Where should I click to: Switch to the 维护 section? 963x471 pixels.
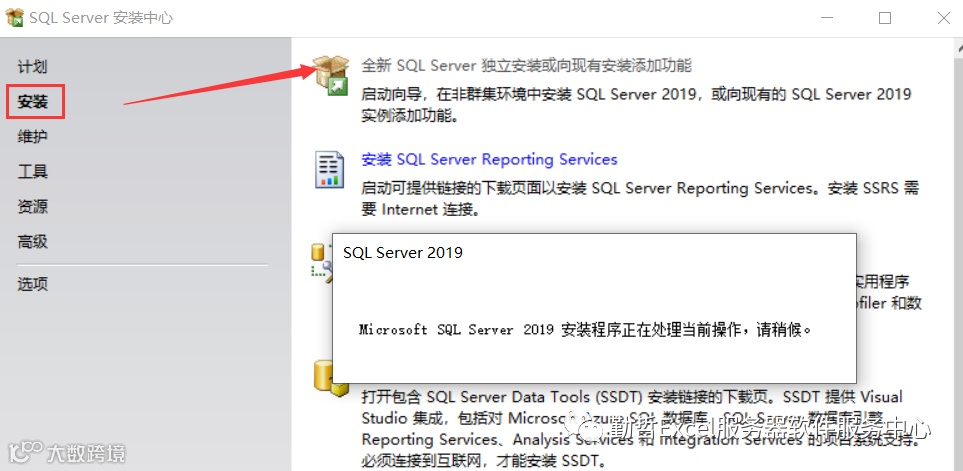click(33, 137)
